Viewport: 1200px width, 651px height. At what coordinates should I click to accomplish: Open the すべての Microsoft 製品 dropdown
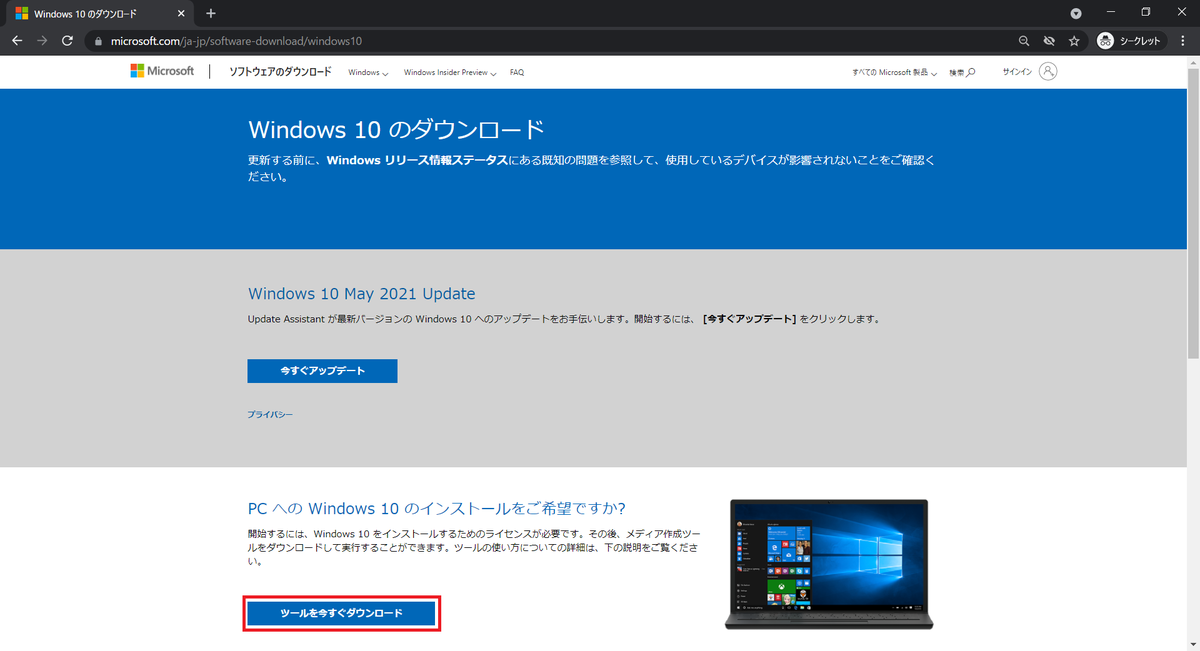(892, 72)
